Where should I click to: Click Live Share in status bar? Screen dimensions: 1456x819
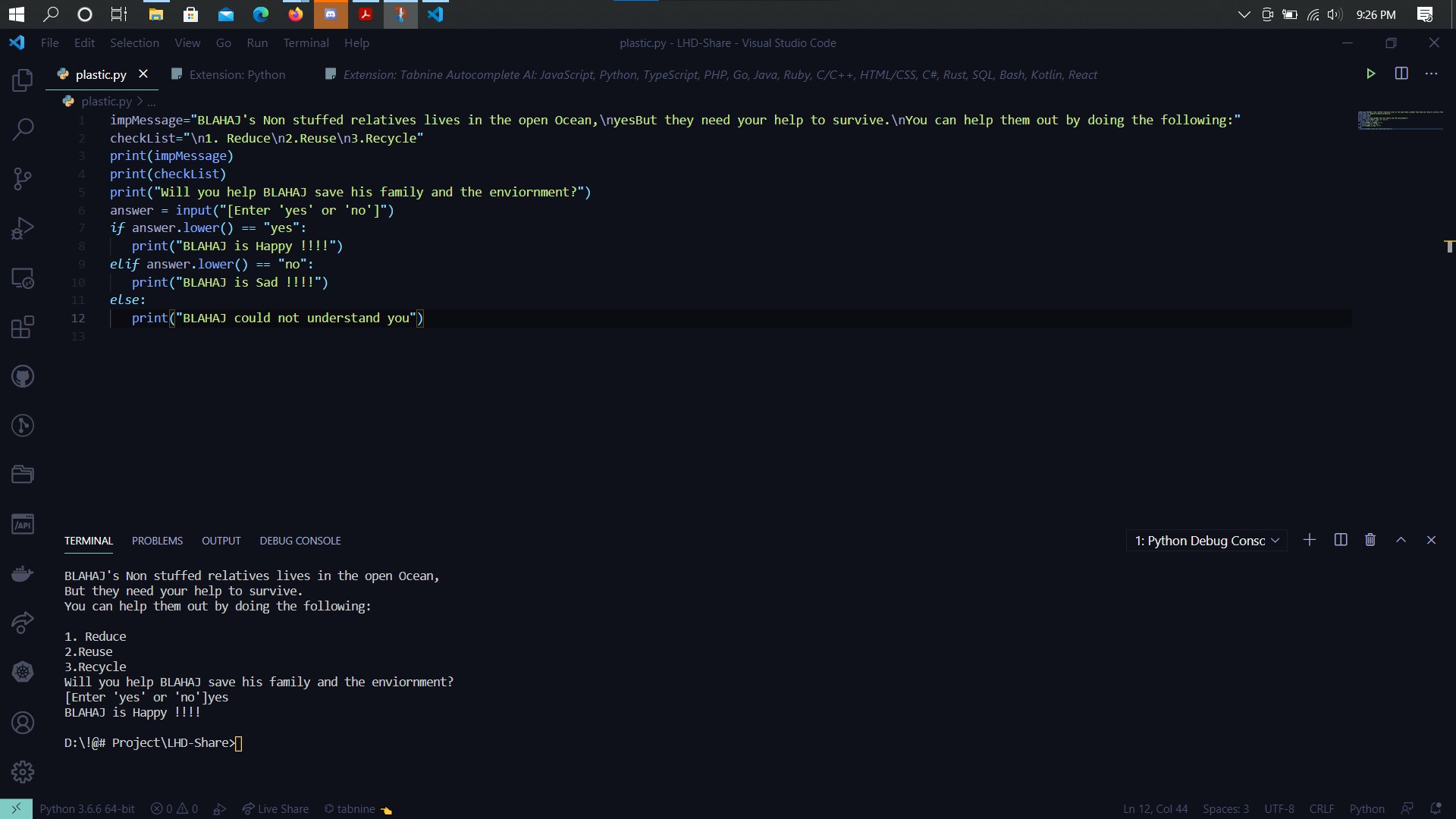tap(275, 809)
